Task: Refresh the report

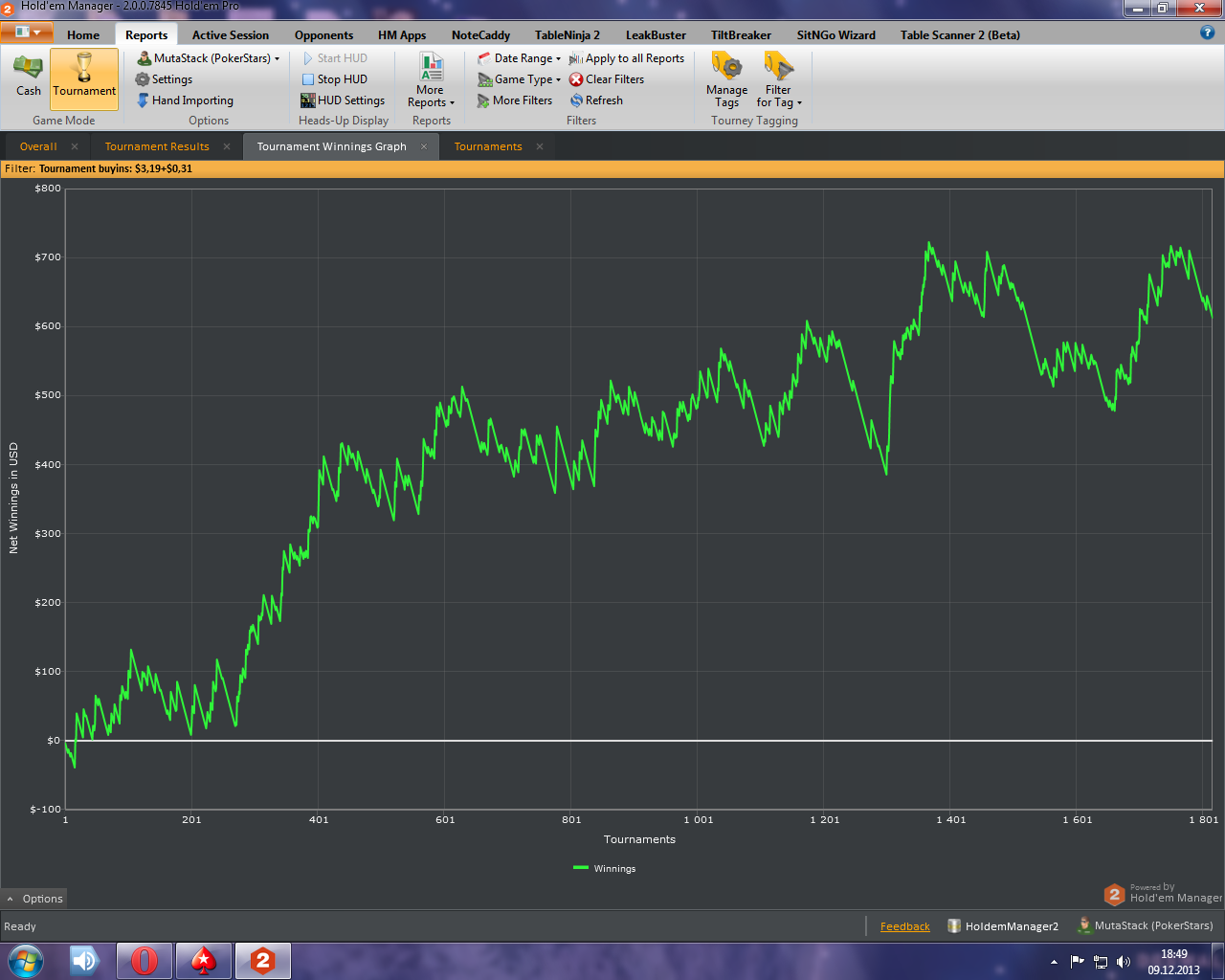Action: 596,100
